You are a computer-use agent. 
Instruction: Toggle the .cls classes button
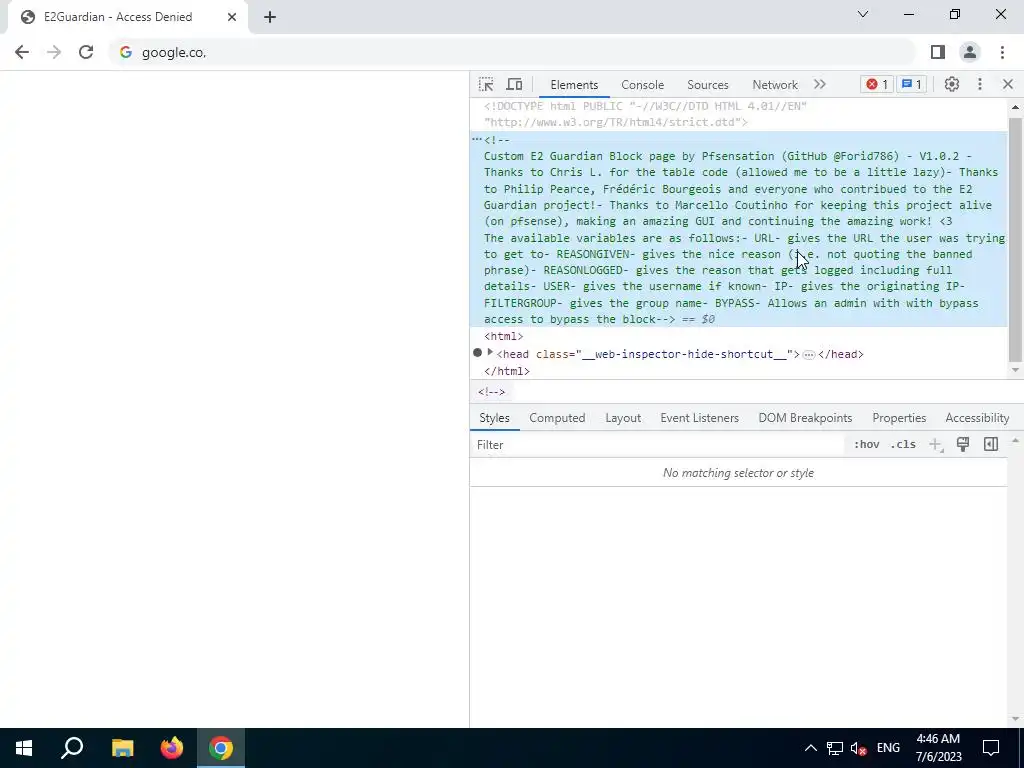(903, 444)
